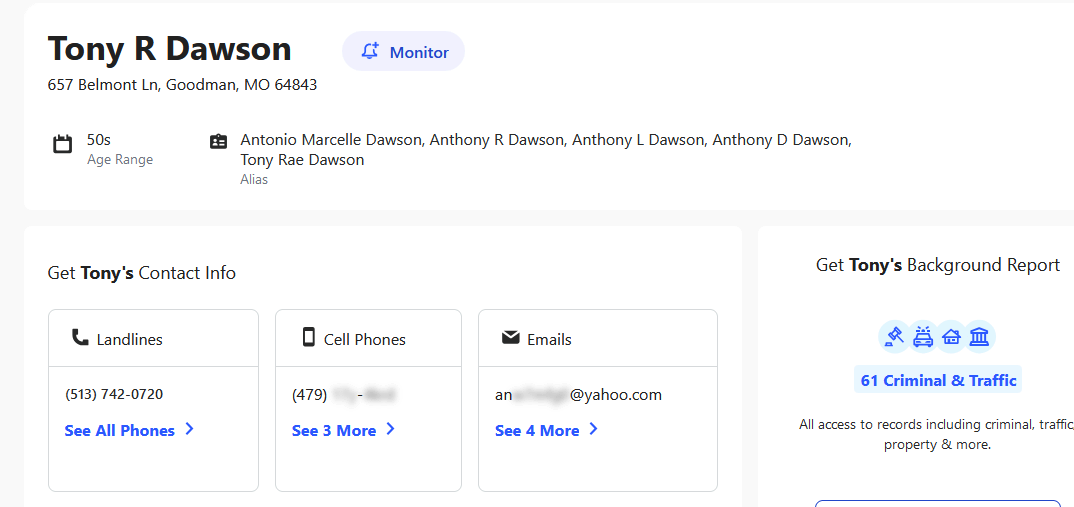Screen dimensions: 1074x507
Task: Open the See 3 More cell phones link
Action: [x=334, y=431]
